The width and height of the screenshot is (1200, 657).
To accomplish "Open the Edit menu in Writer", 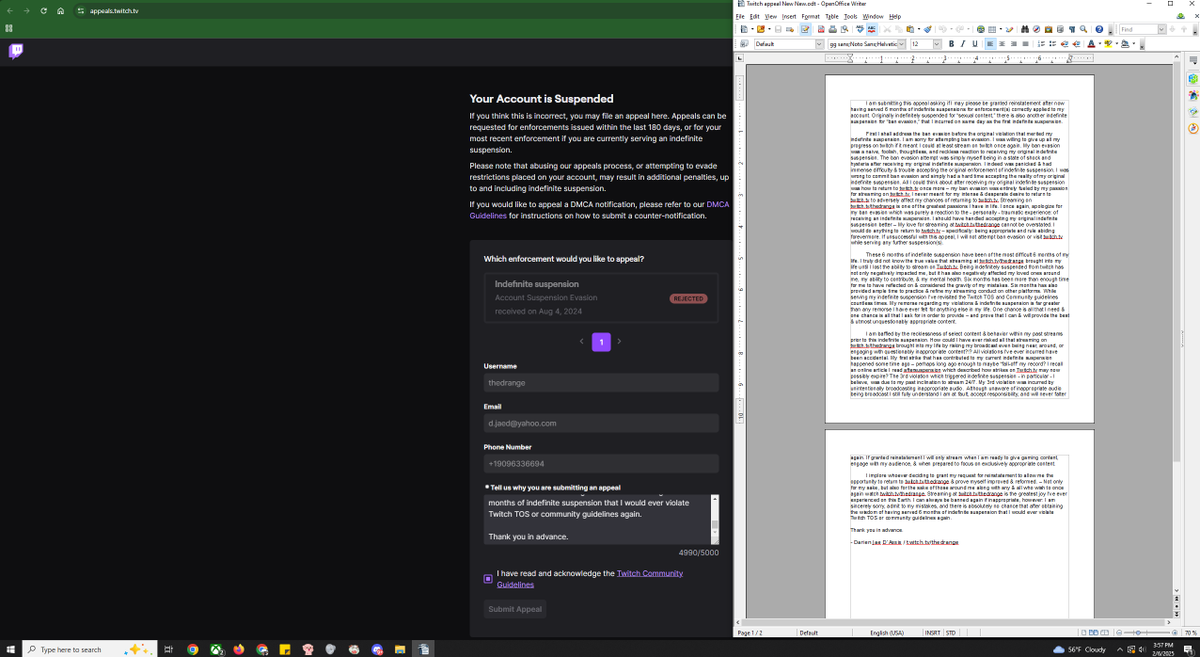I will coord(755,16).
